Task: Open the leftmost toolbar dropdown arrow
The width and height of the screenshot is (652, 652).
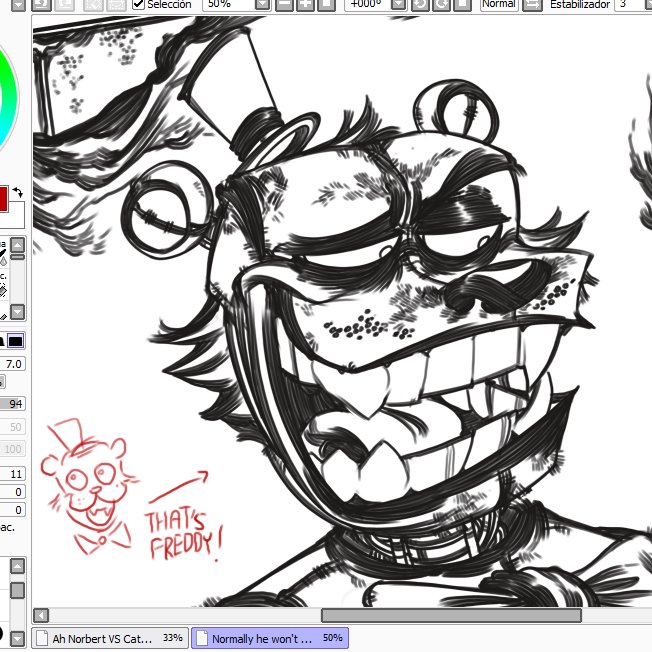Action: pyautogui.click(x=18, y=5)
